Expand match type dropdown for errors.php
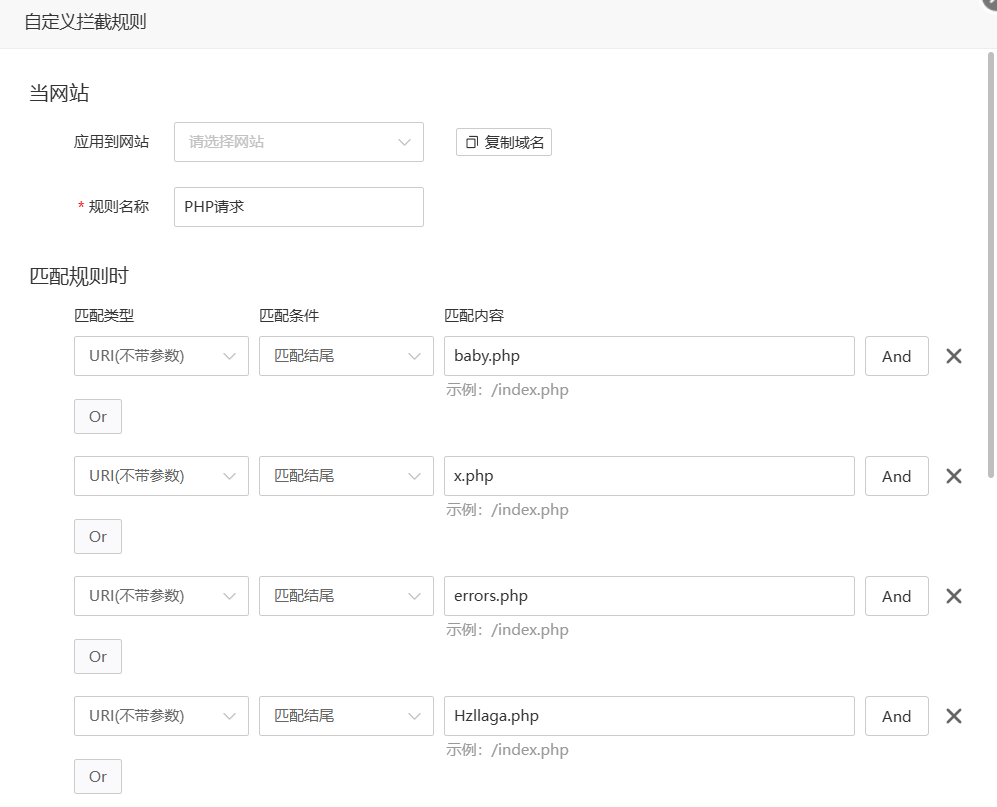This screenshot has width=997, height=807. (162, 596)
